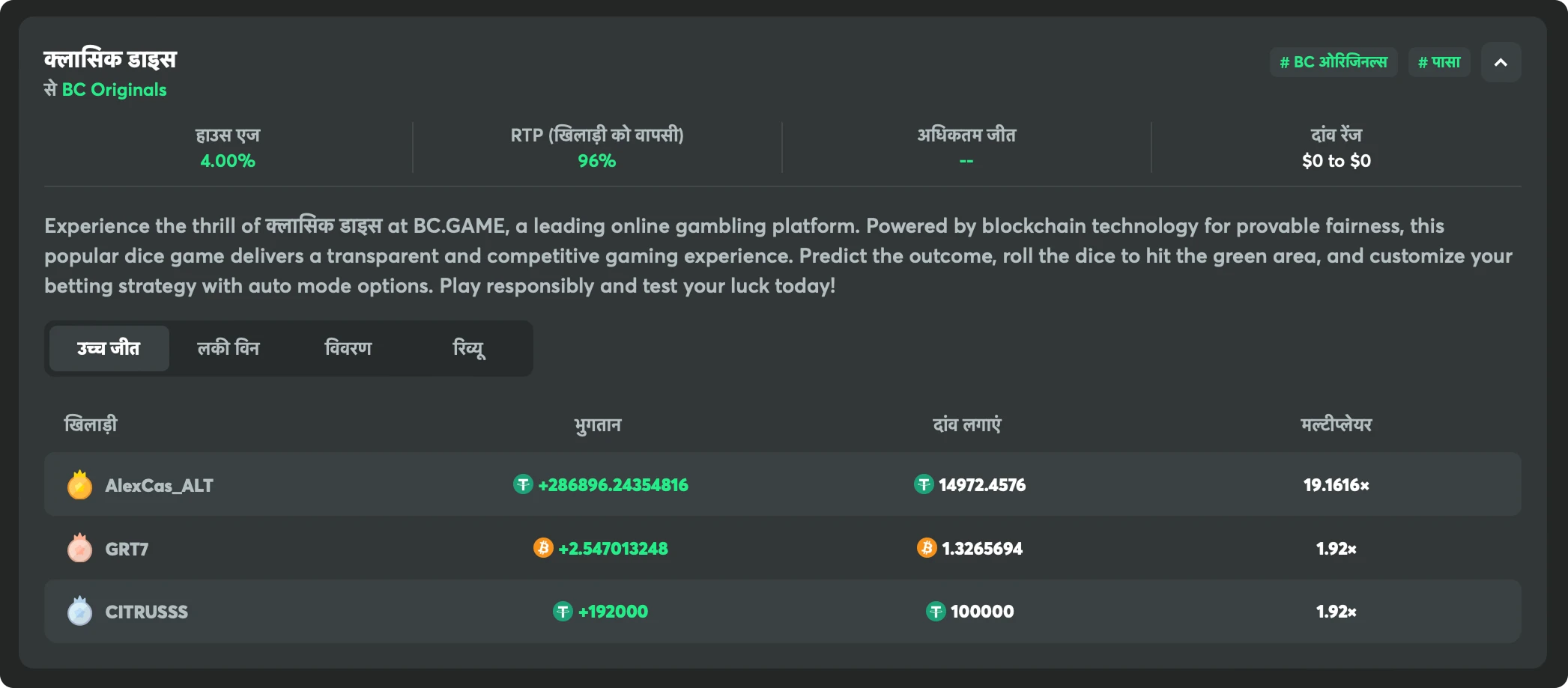Open player AlexCas_ALT's profile name
Screen dimensions: 1568x688
coord(159,486)
